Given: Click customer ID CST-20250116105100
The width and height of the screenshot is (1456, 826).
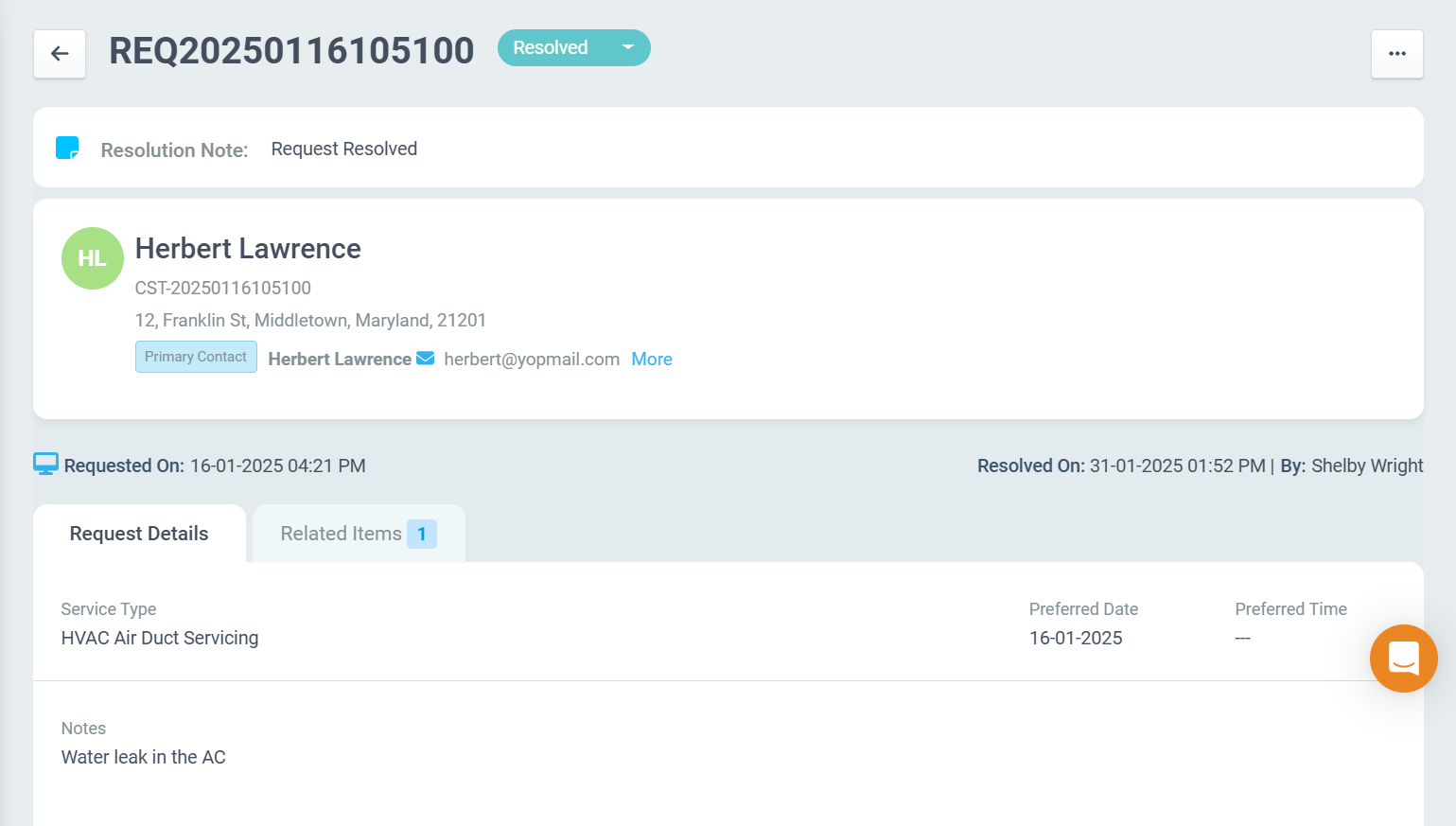Looking at the screenshot, I should pos(222,288).
